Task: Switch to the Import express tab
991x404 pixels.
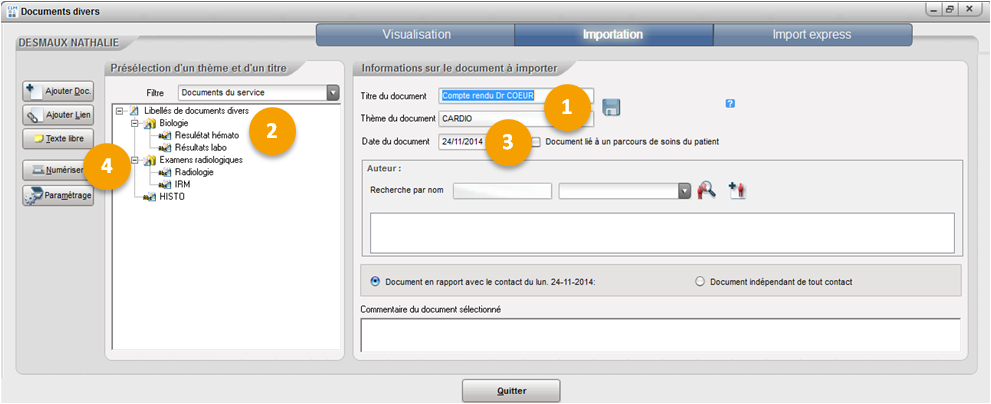Action: click(811, 34)
